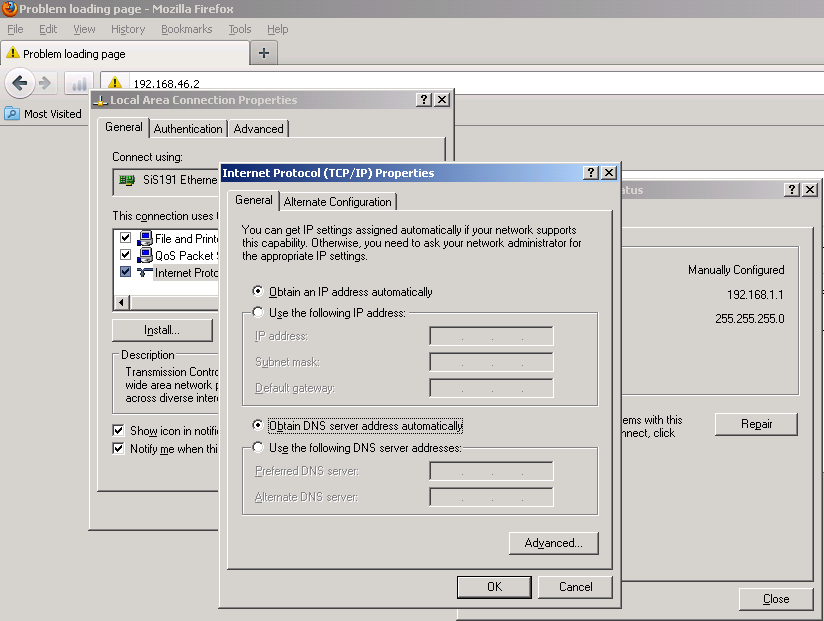Select Use the following DNS server addresses
Viewport: 824px width, 621px height.
coord(258,447)
